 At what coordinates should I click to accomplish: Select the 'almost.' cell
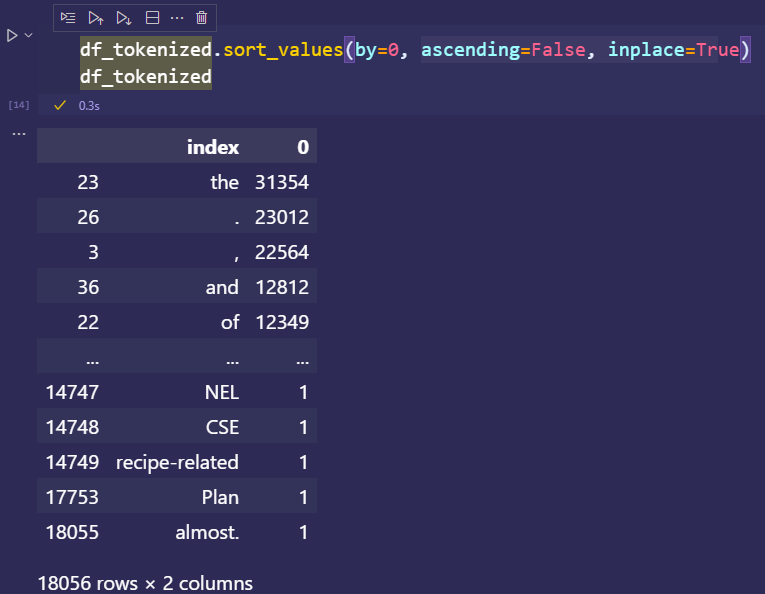point(207,533)
